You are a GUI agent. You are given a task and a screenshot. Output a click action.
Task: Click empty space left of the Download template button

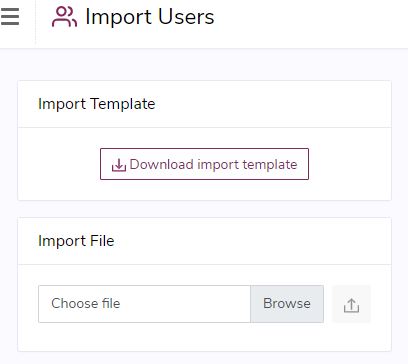click(59, 164)
